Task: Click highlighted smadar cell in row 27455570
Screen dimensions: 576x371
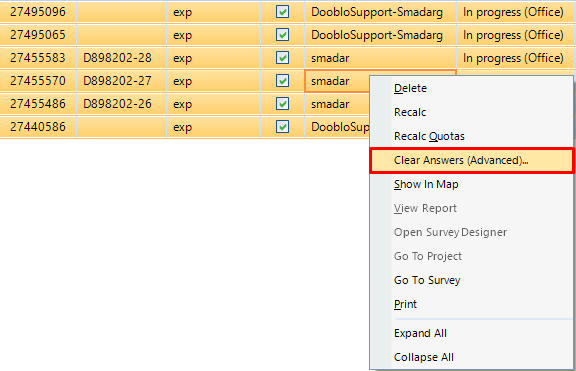Action: [x=337, y=81]
